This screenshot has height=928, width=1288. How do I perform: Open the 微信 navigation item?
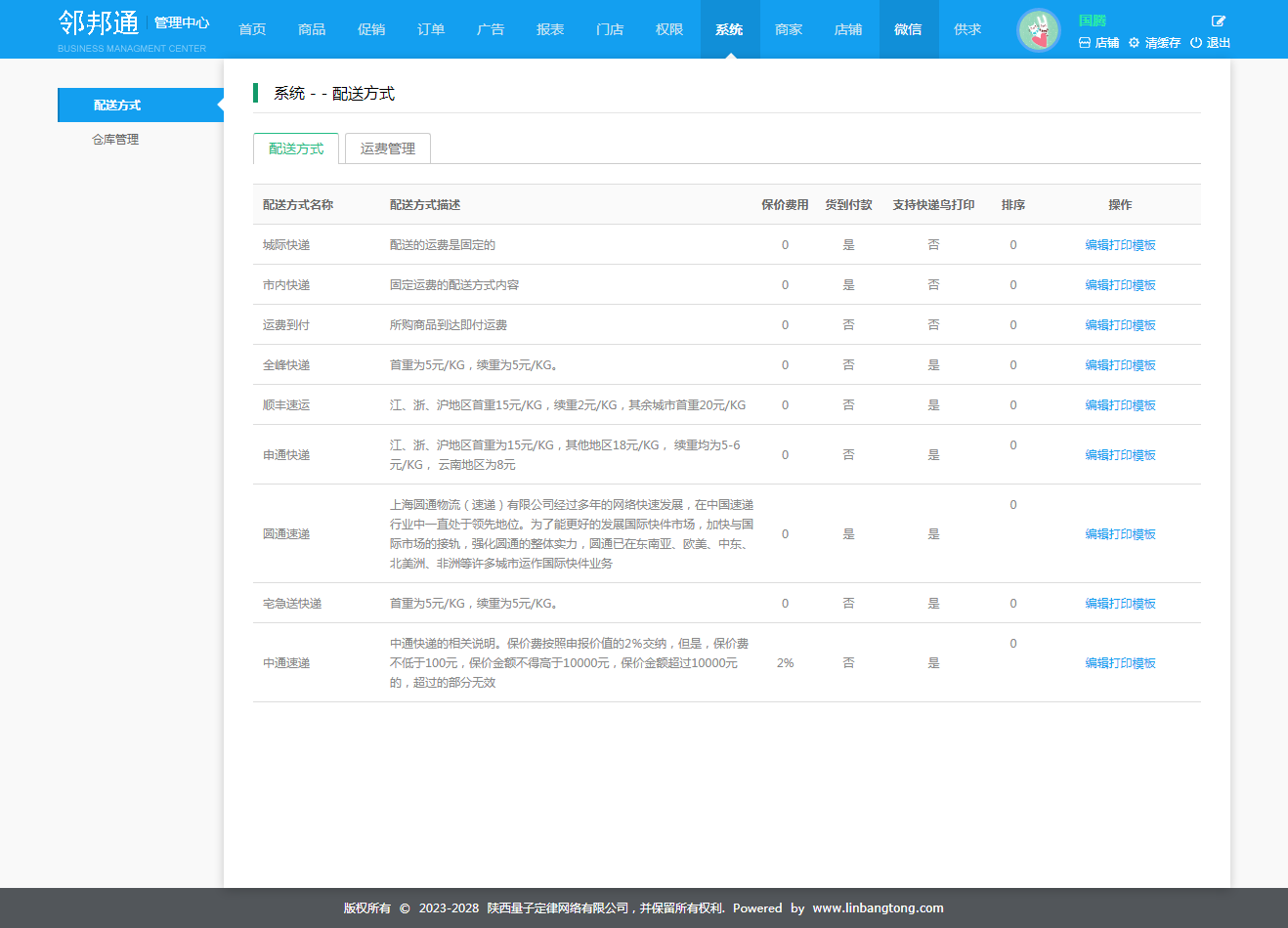[908, 29]
